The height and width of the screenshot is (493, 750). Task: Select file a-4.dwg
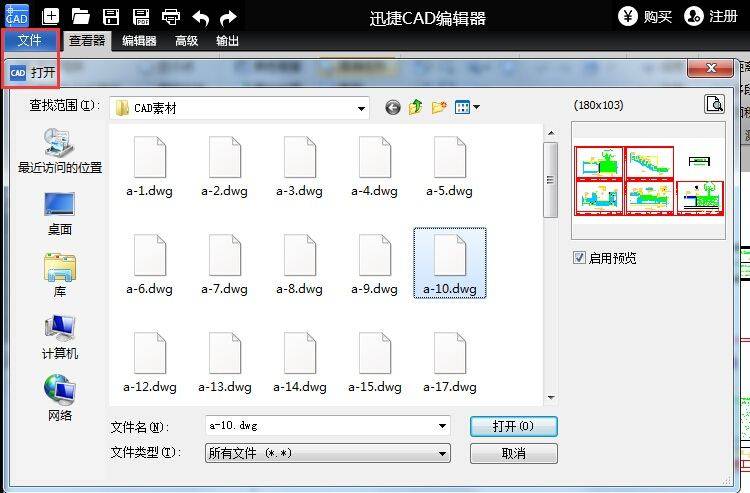(x=375, y=167)
